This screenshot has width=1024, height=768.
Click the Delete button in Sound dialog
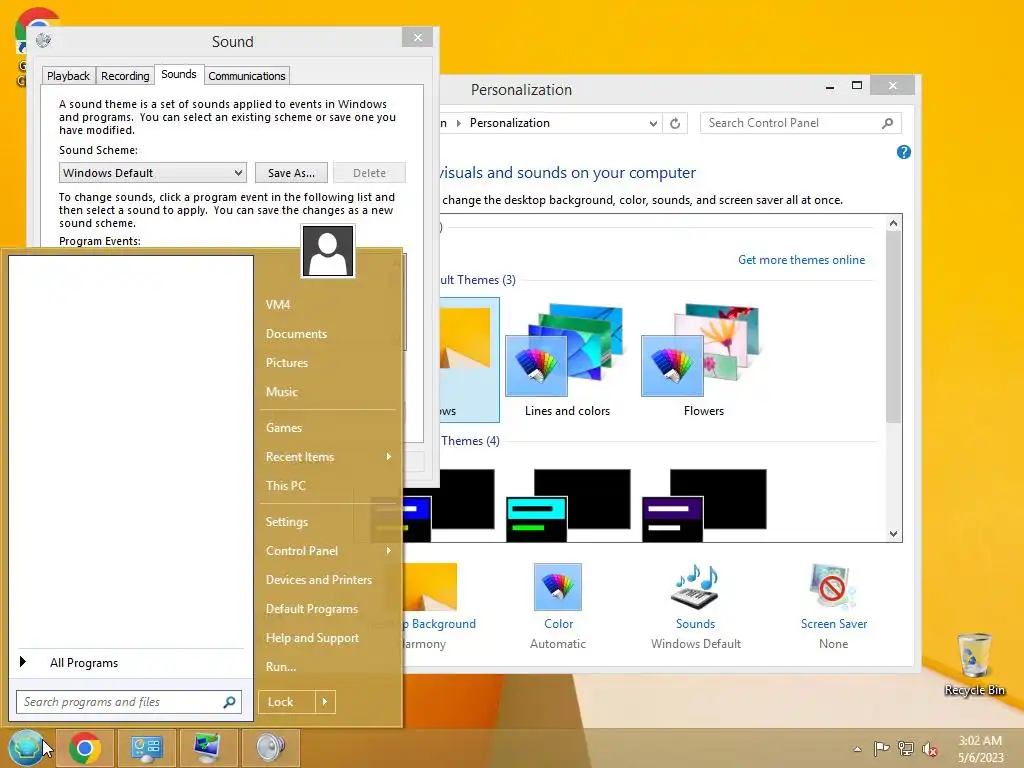[370, 173]
